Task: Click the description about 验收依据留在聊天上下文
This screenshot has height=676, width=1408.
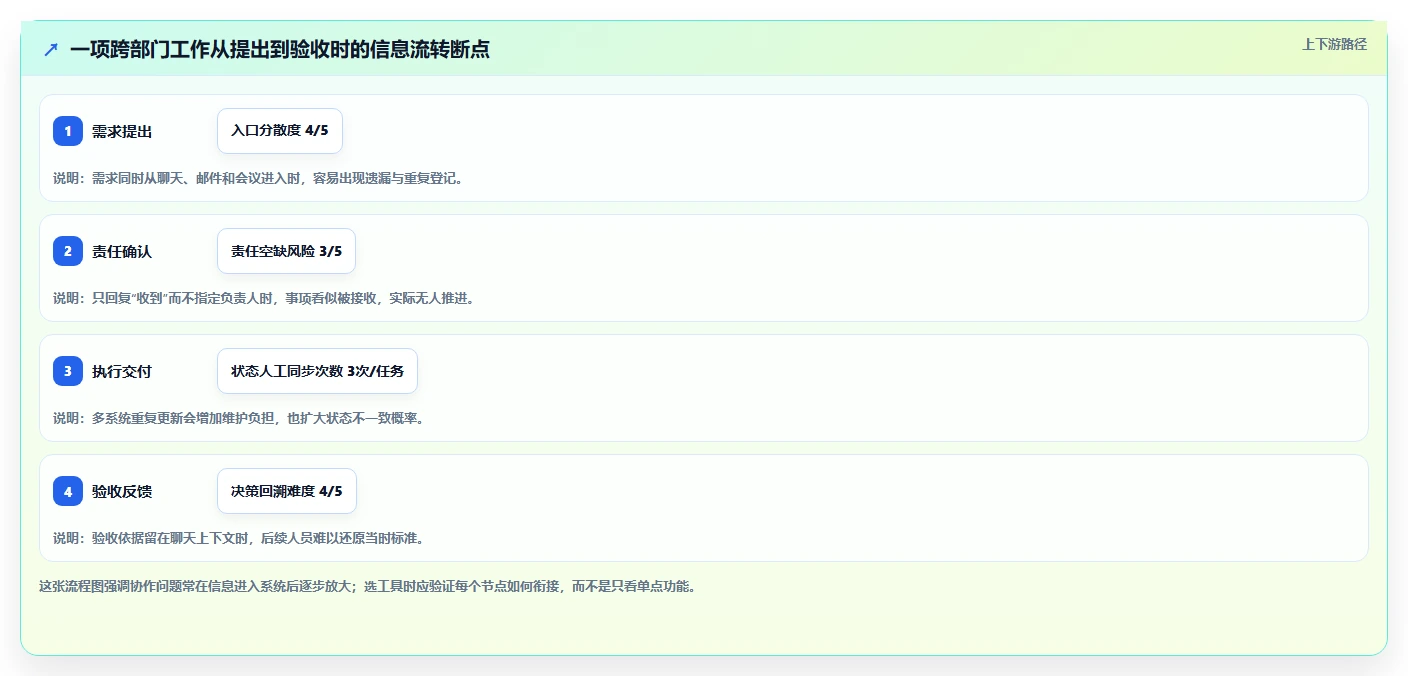Action: pyautogui.click(x=239, y=538)
